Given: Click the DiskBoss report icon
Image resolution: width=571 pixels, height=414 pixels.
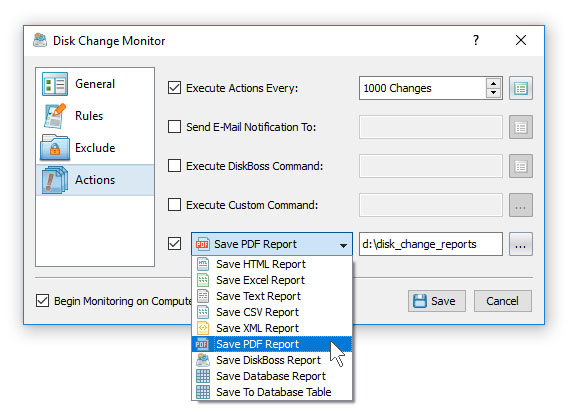Looking at the screenshot, I should pos(203,360).
